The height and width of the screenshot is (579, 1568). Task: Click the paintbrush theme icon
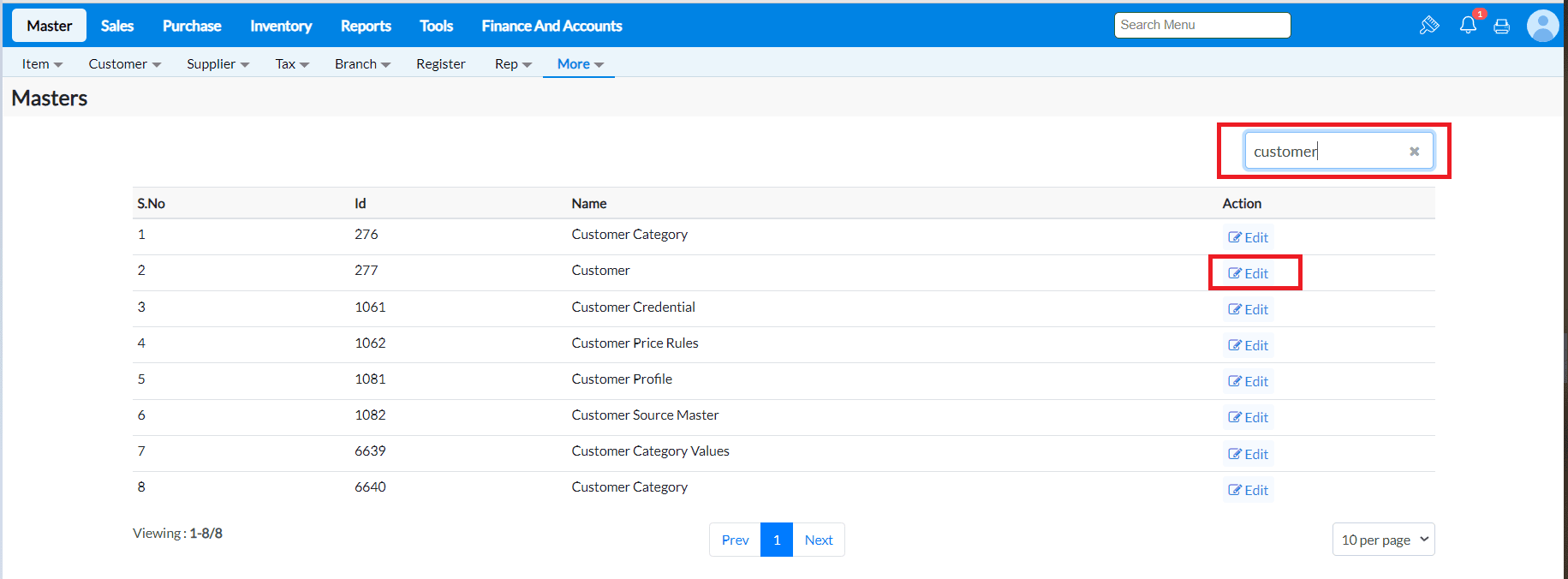click(1428, 26)
